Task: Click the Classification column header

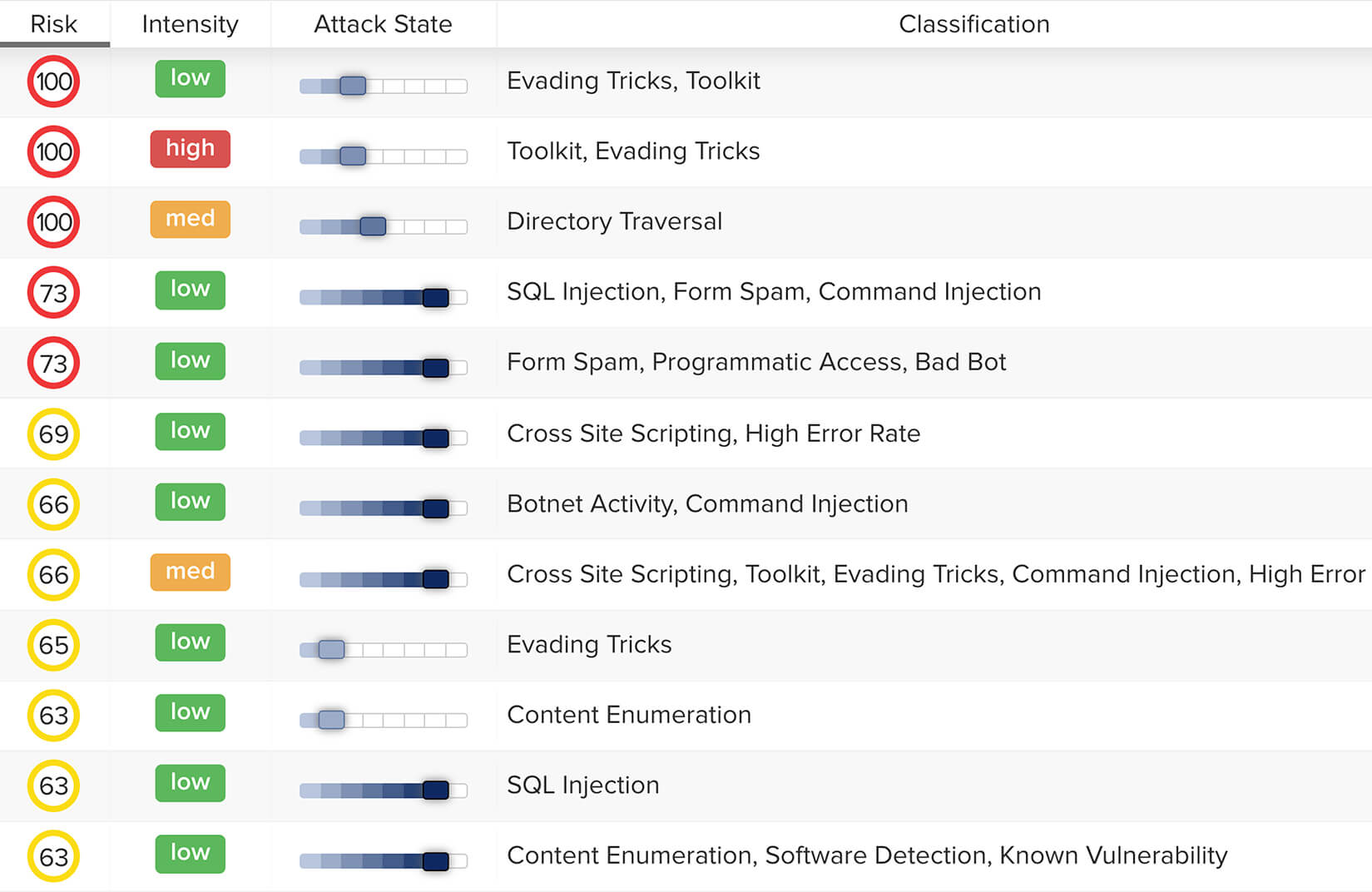Action: click(973, 24)
